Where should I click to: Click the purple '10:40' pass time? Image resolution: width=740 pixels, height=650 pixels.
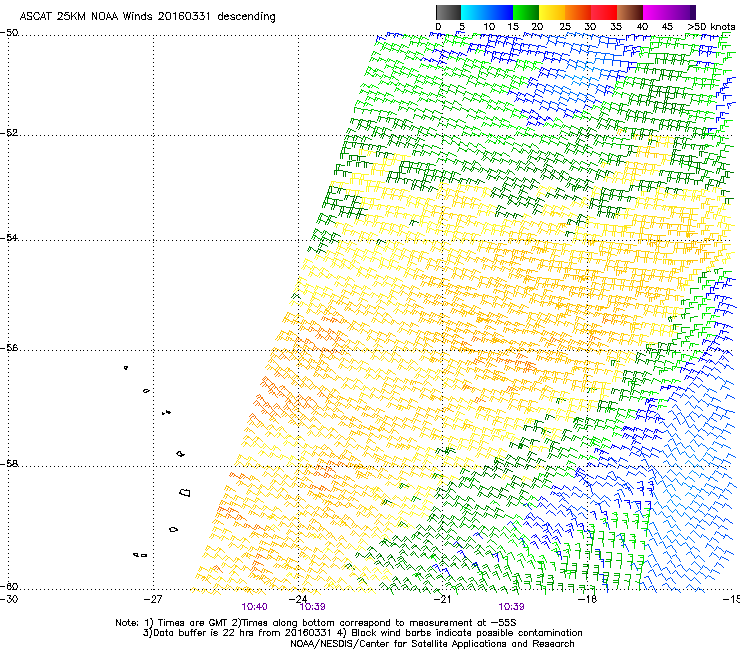pyautogui.click(x=254, y=607)
